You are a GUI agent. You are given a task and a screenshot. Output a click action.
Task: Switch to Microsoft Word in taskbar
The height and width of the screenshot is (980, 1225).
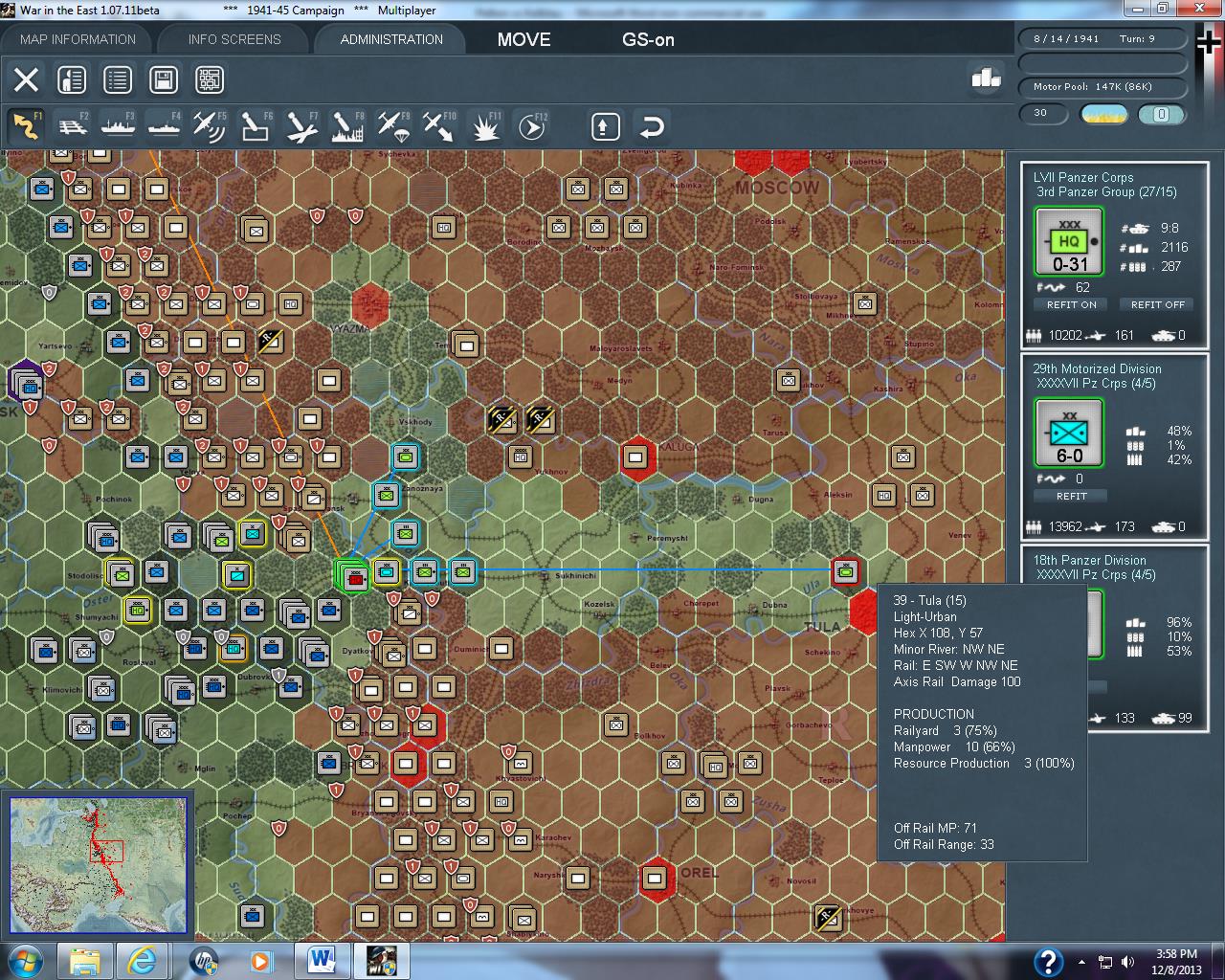[320, 960]
